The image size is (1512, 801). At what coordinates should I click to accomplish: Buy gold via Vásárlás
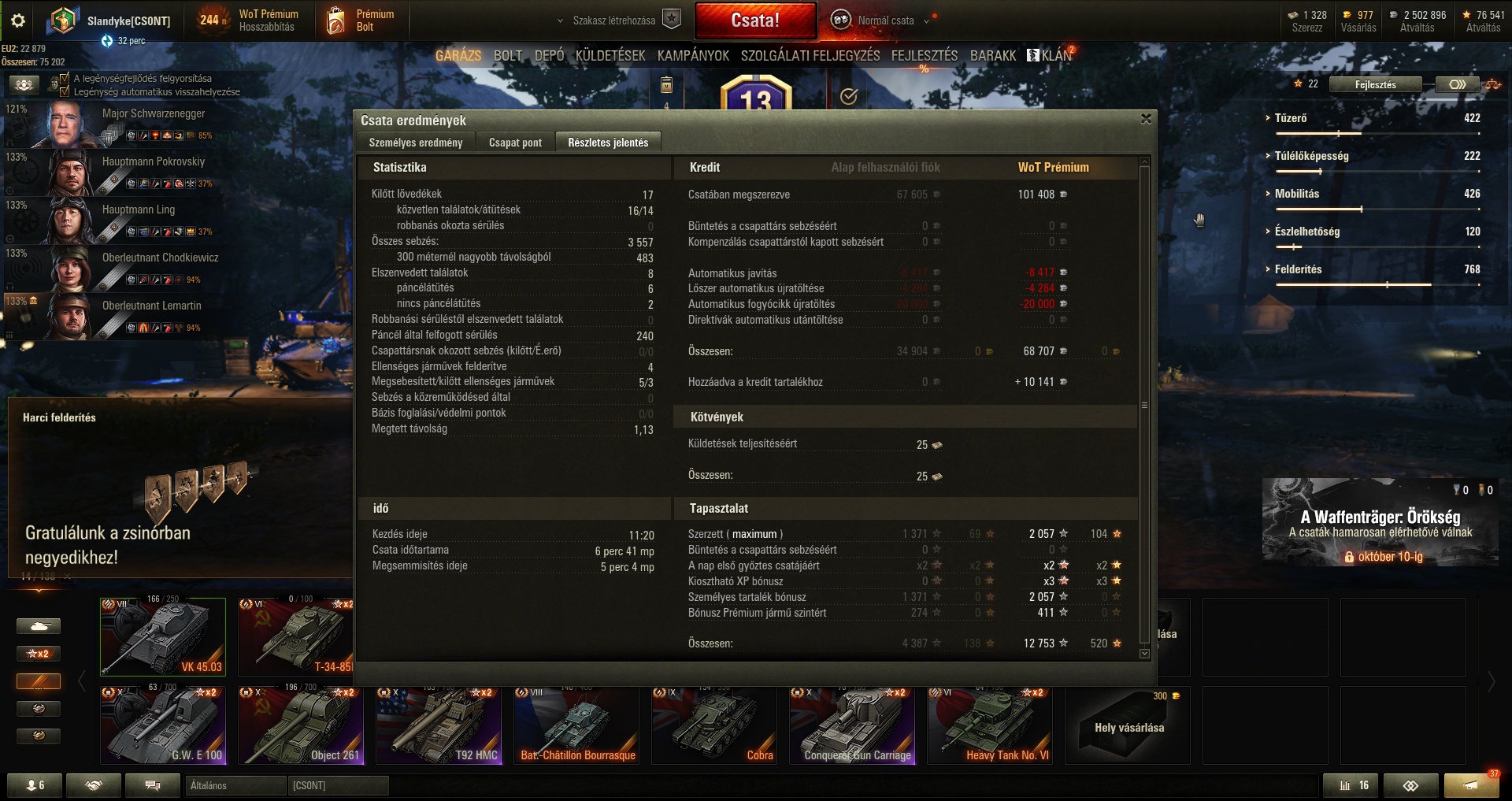(1358, 21)
